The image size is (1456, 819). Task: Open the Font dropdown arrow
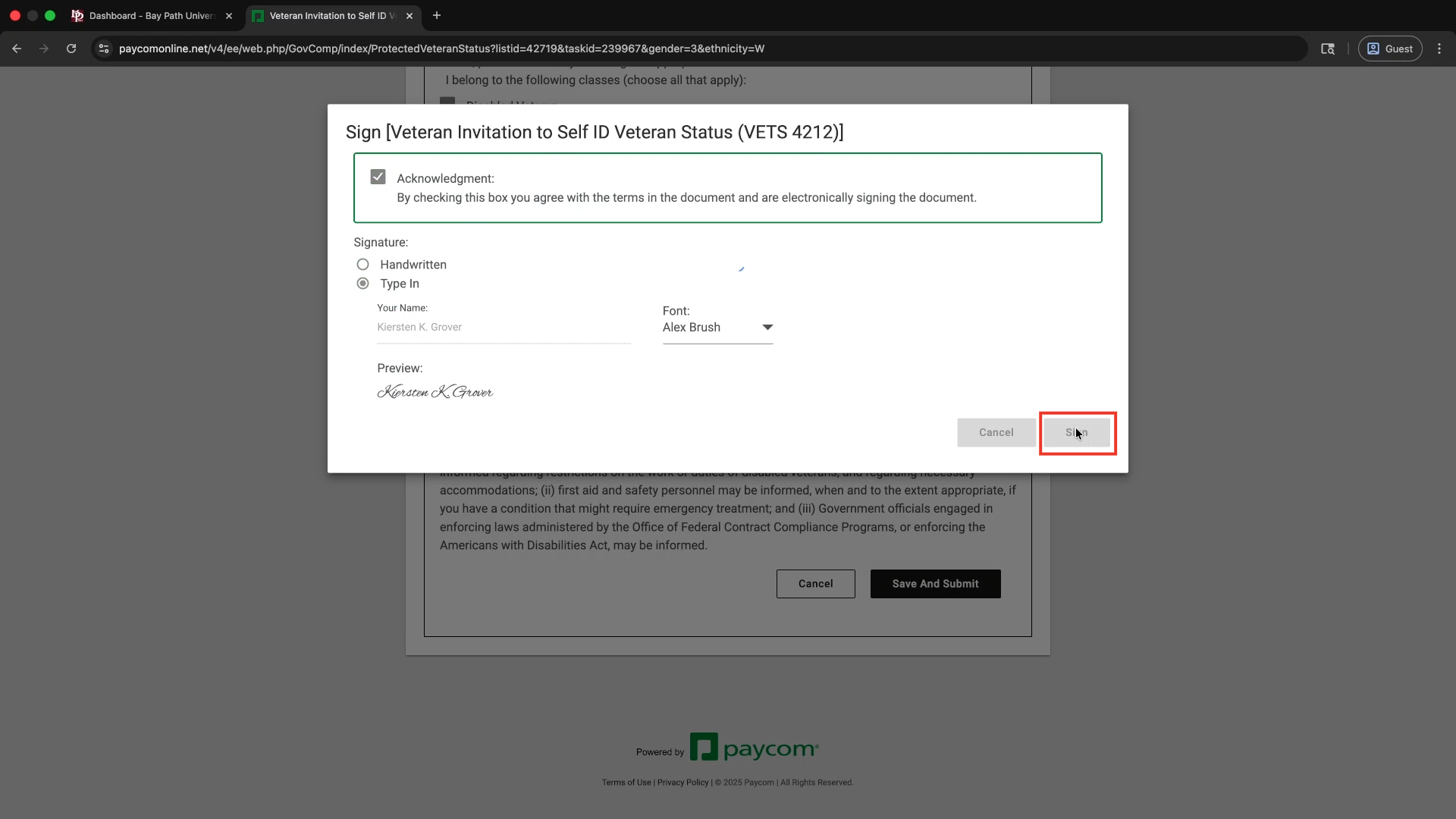tap(767, 328)
